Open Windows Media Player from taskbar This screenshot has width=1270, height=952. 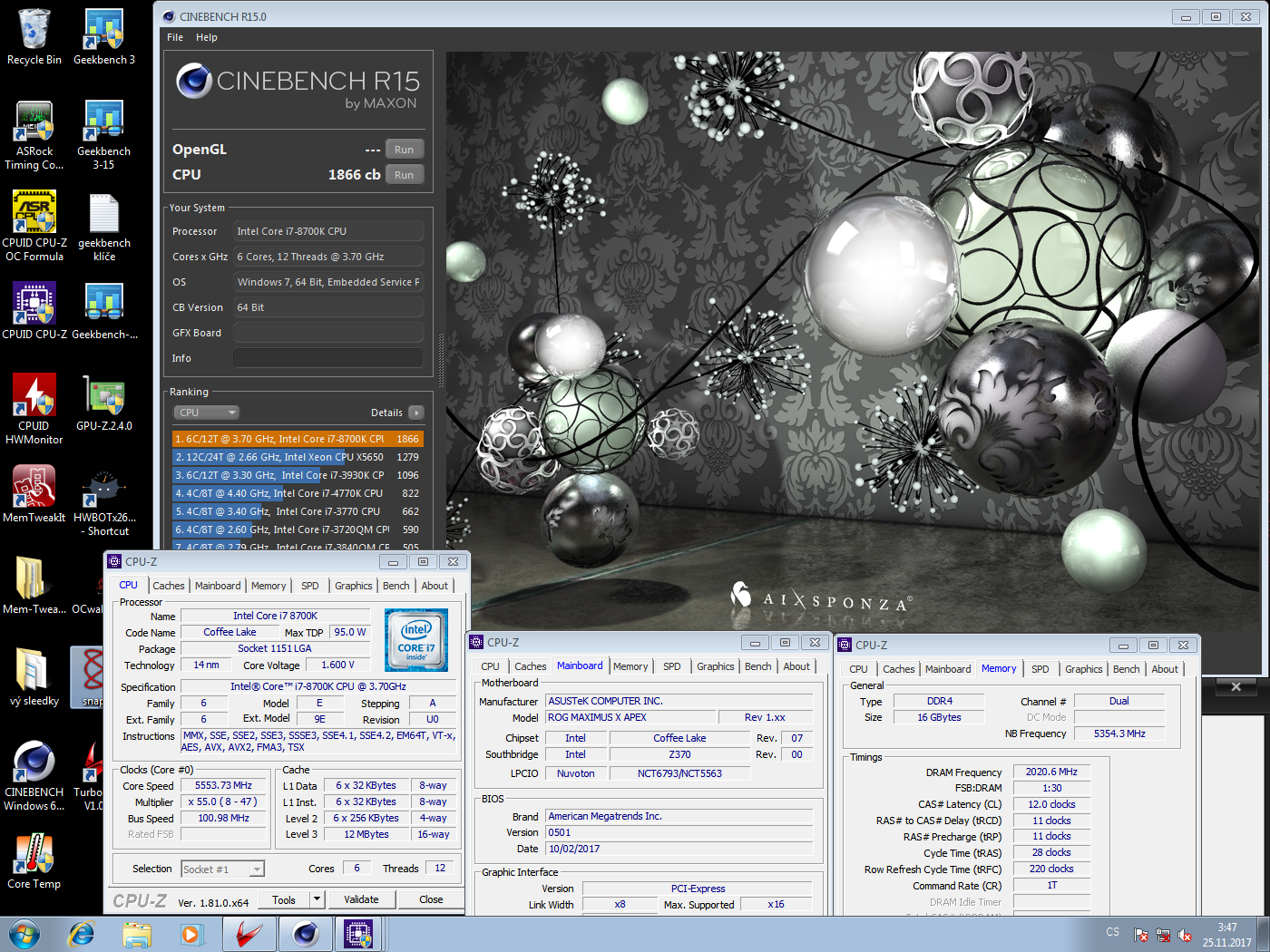[x=191, y=933]
